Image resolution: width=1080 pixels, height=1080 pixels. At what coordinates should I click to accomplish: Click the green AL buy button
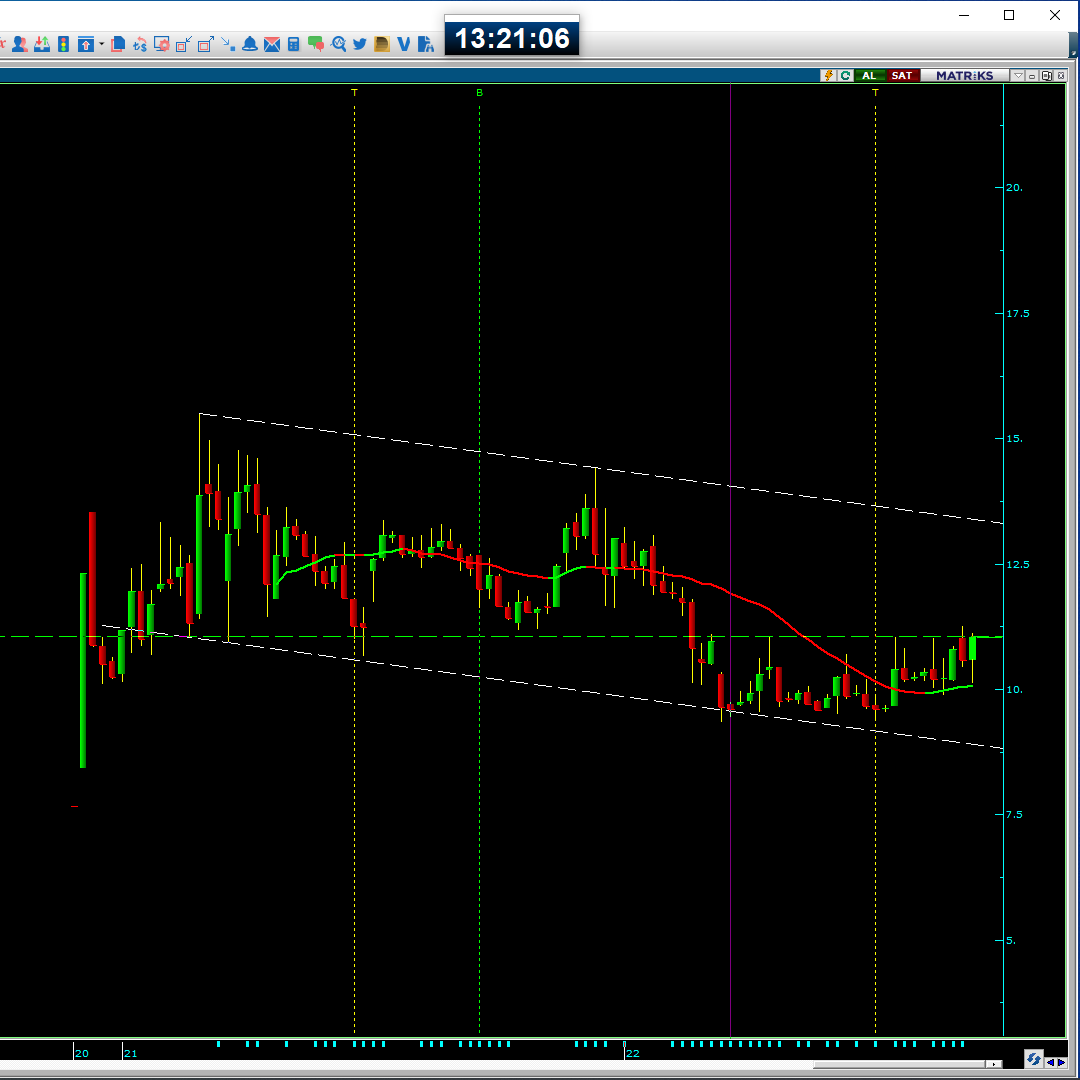coord(869,76)
